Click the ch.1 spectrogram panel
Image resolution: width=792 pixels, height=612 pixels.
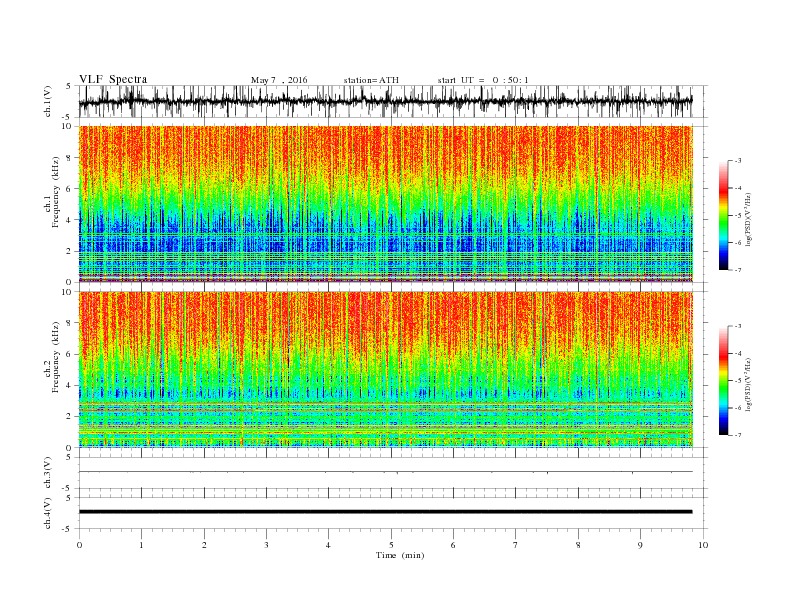pyautogui.click(x=385, y=204)
